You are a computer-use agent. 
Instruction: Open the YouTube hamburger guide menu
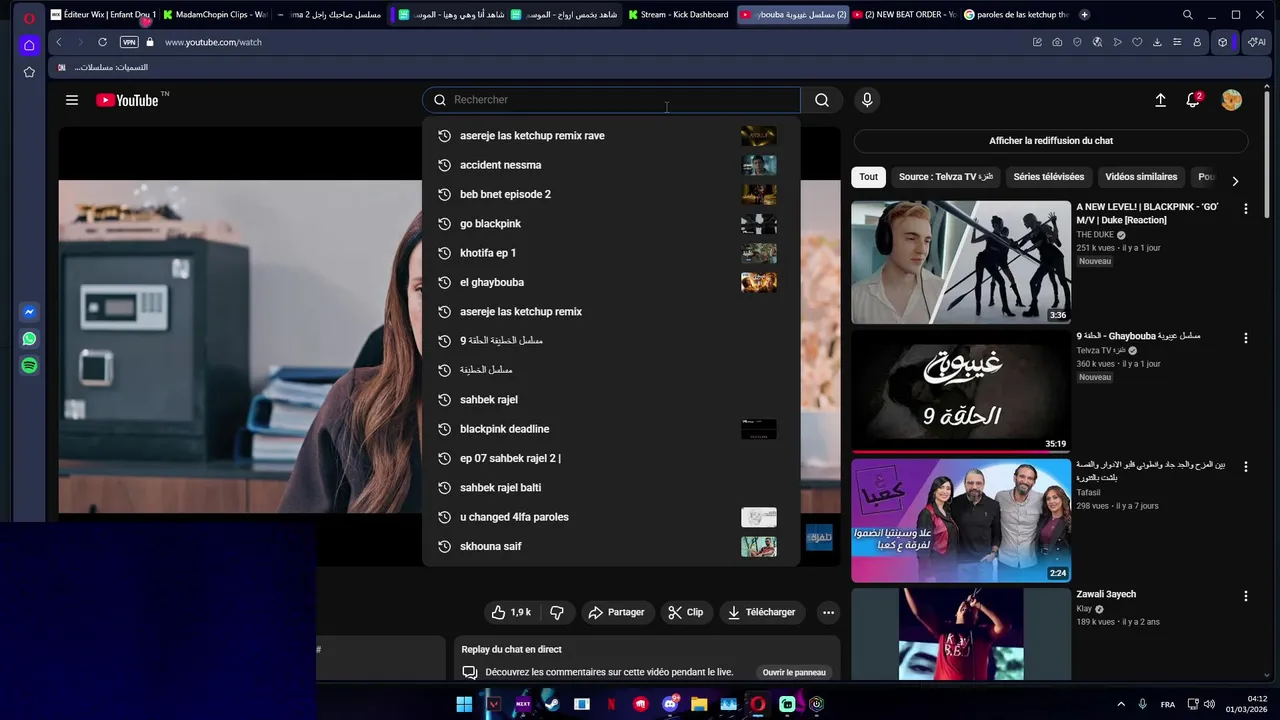coord(72,100)
